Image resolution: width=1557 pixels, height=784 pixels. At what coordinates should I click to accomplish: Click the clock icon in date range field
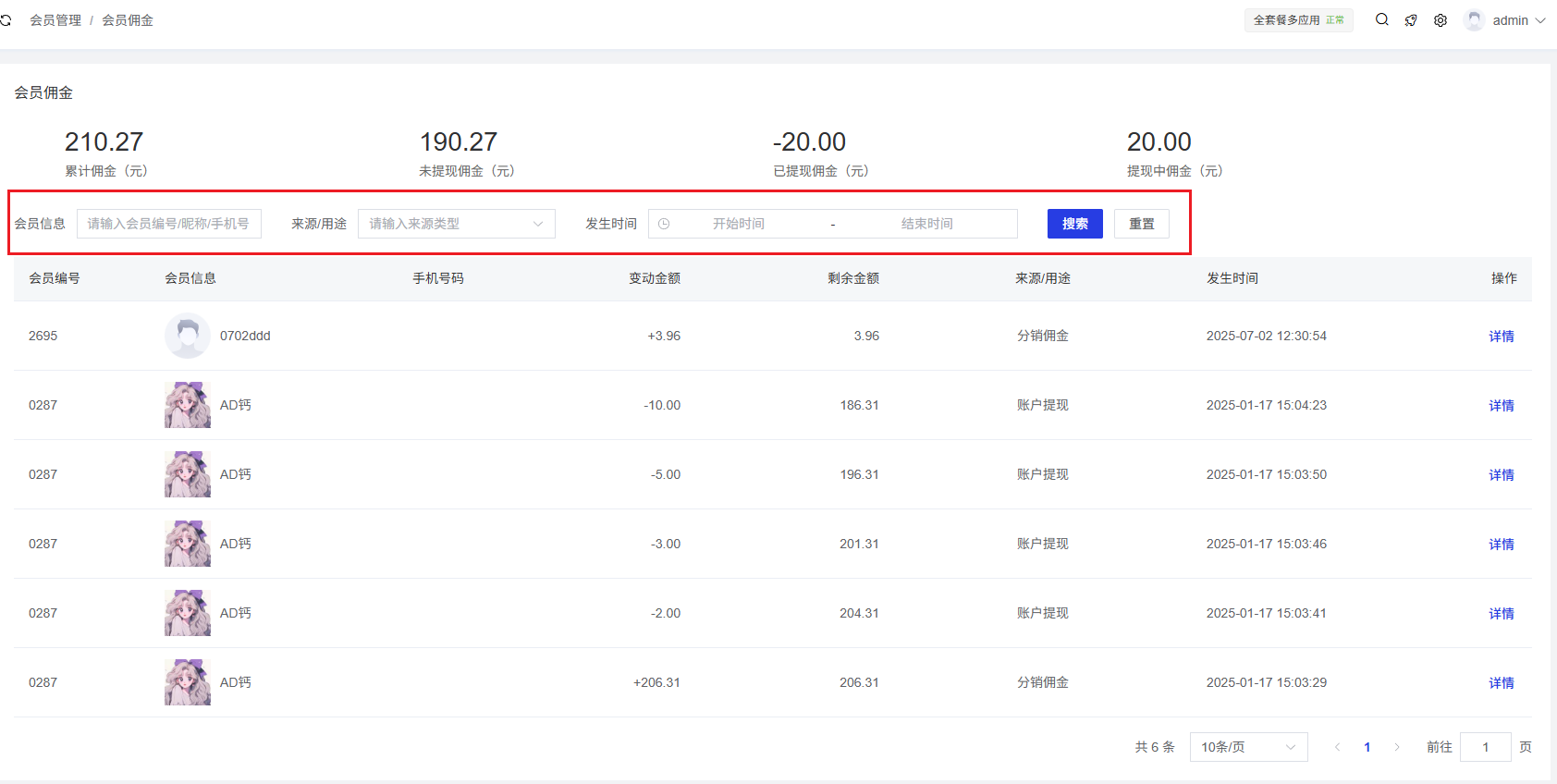pyautogui.click(x=664, y=224)
